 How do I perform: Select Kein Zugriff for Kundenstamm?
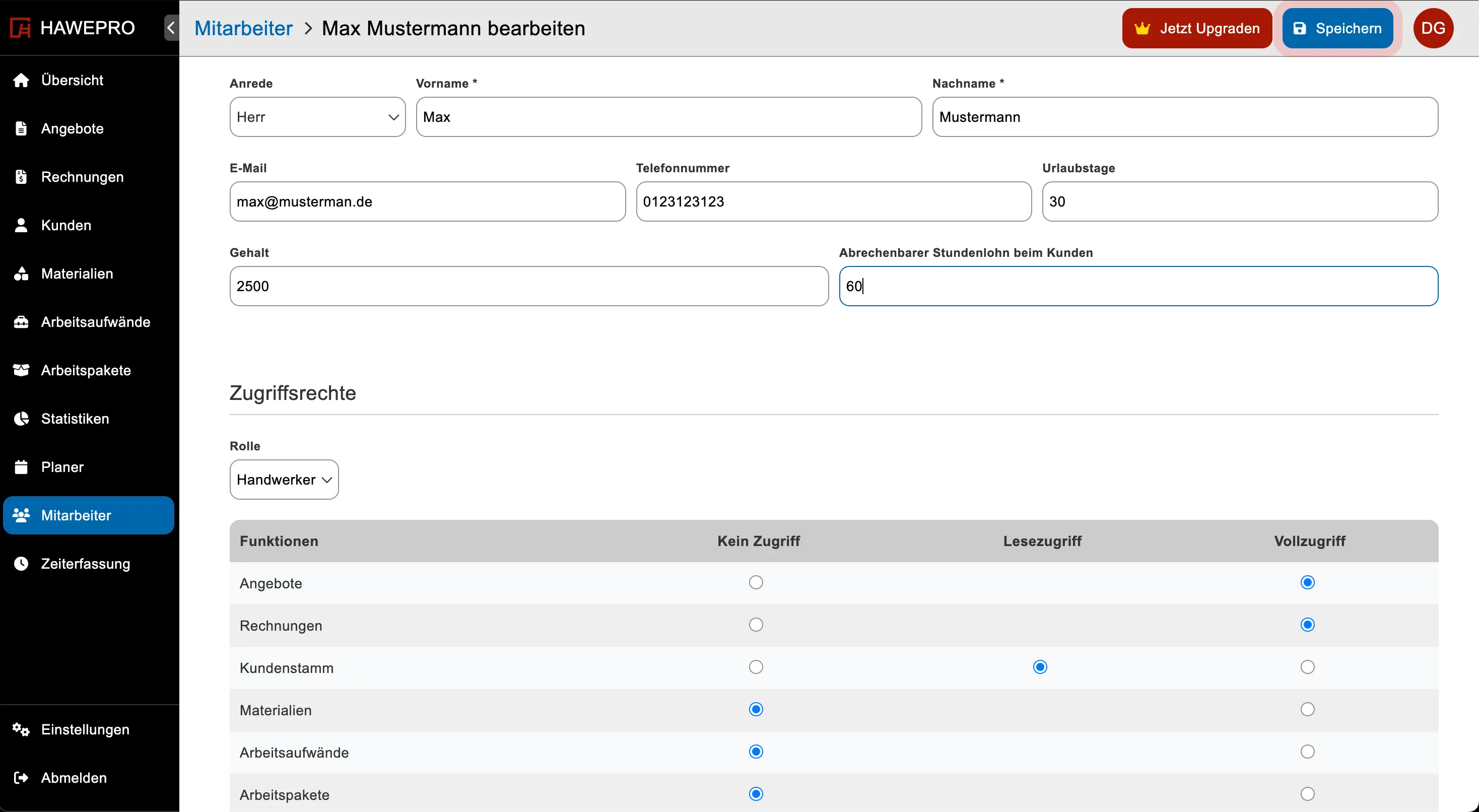(x=756, y=667)
